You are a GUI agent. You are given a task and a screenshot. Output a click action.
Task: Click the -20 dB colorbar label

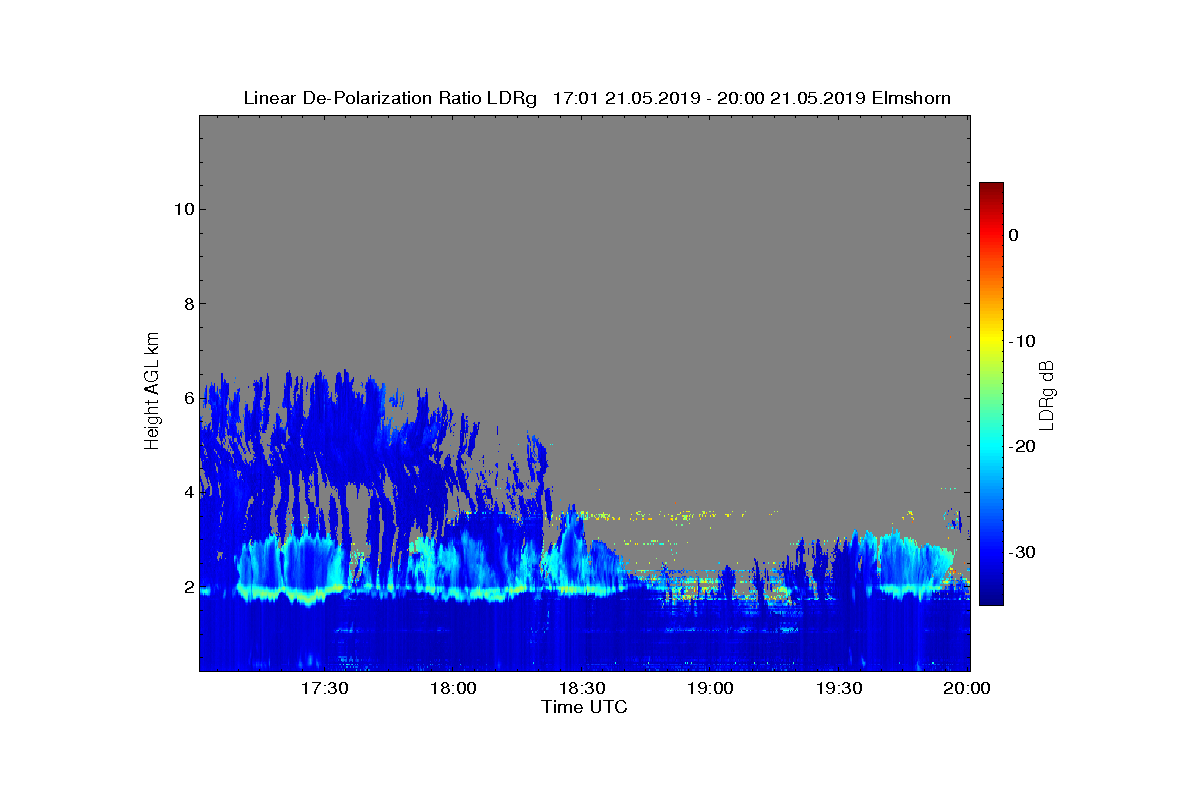point(1021,446)
